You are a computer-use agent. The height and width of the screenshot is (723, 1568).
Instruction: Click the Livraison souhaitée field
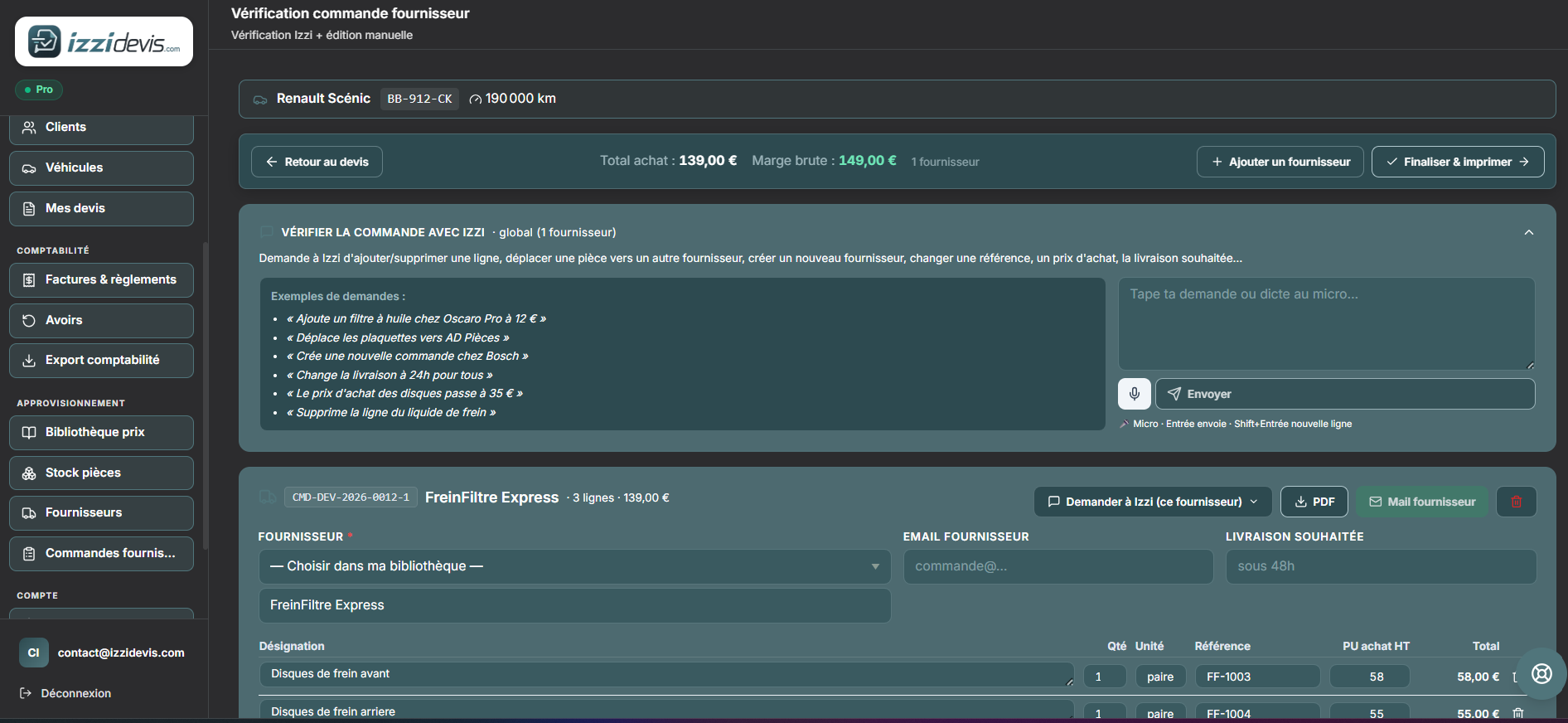pyautogui.click(x=1381, y=566)
